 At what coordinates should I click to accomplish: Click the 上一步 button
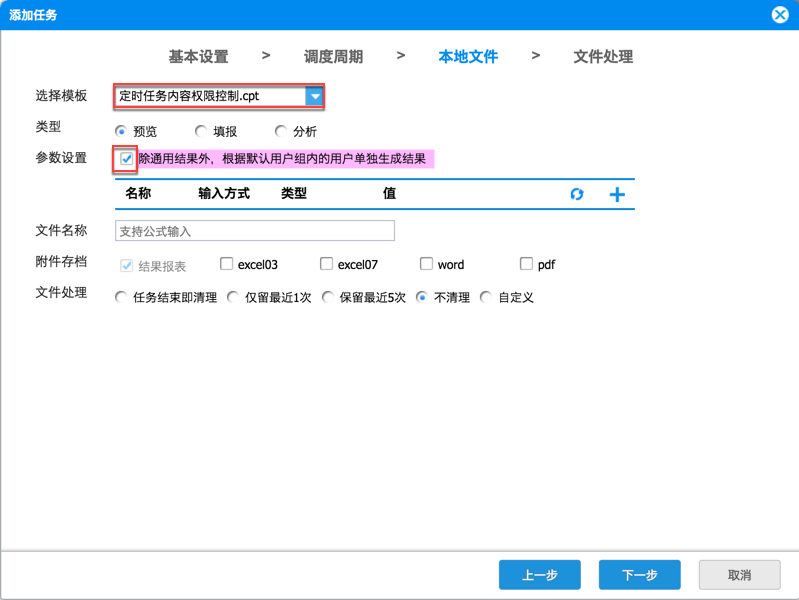(x=540, y=575)
